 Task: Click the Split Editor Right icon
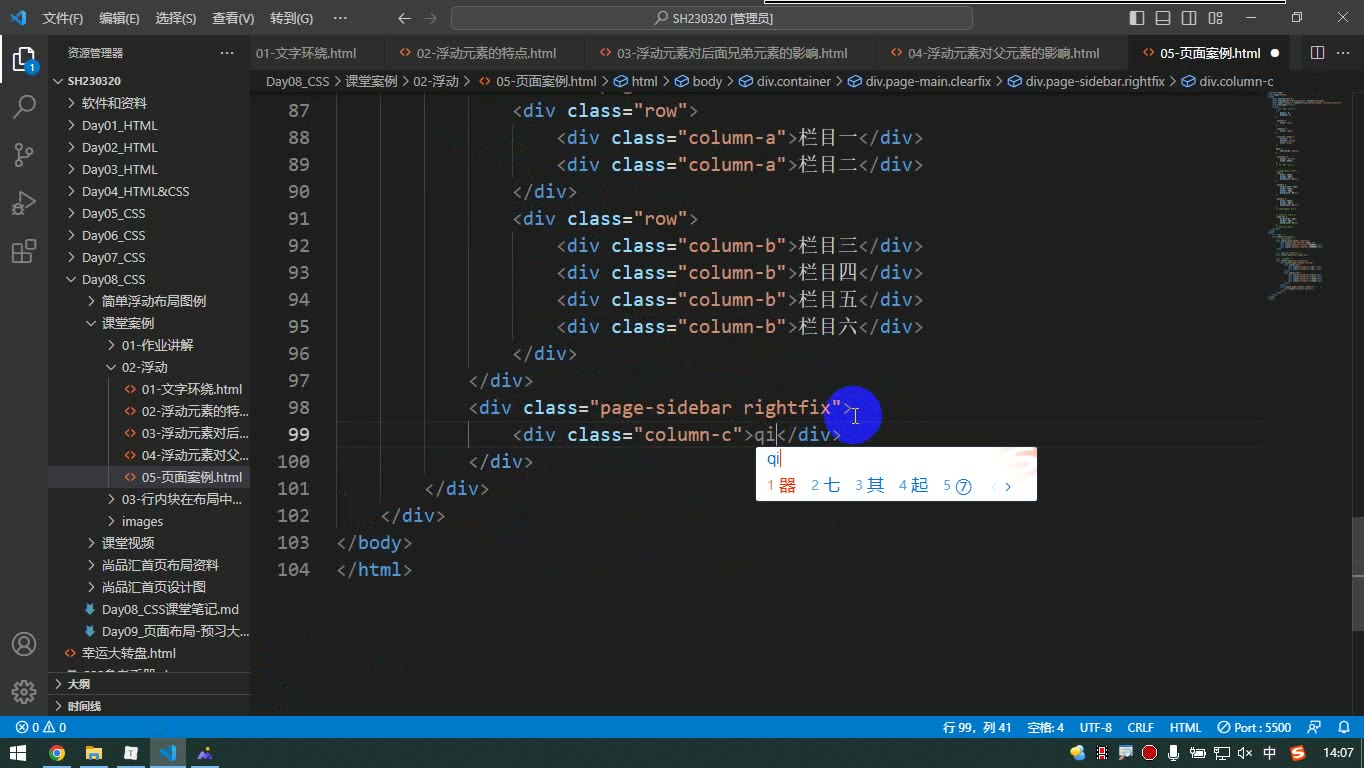click(1317, 53)
